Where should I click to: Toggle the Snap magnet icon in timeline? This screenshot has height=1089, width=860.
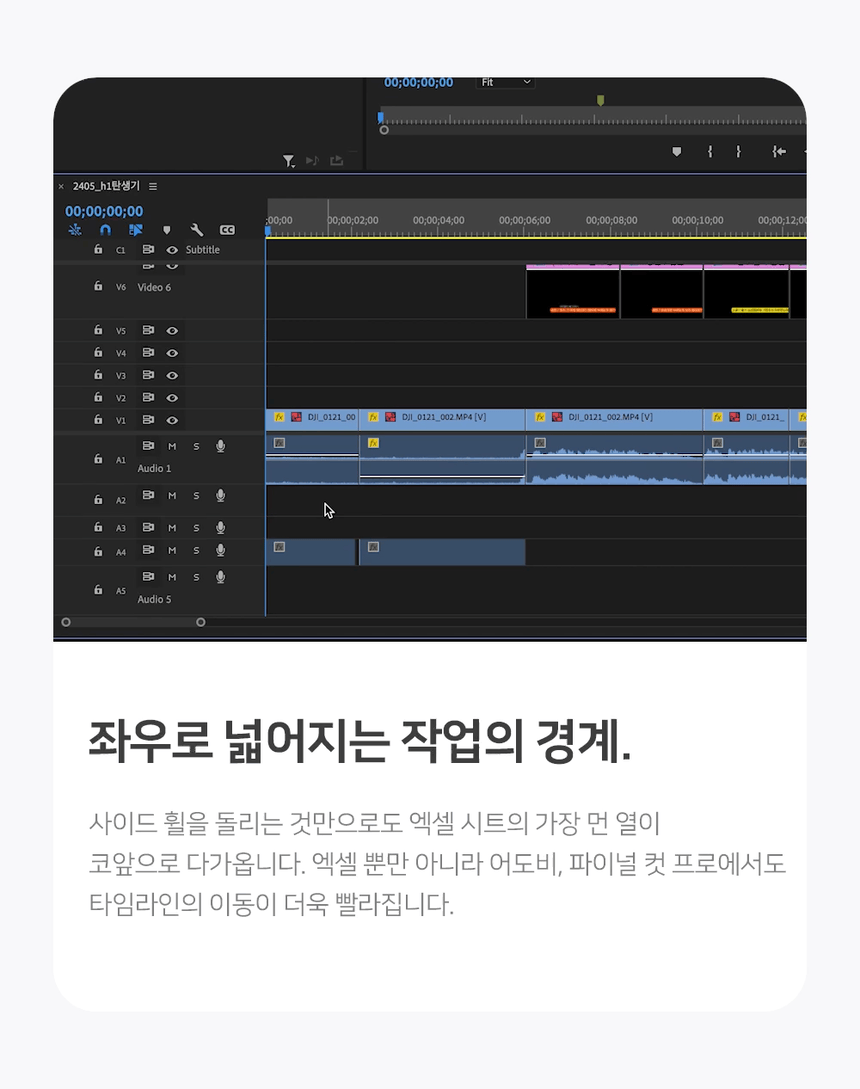(x=105, y=230)
